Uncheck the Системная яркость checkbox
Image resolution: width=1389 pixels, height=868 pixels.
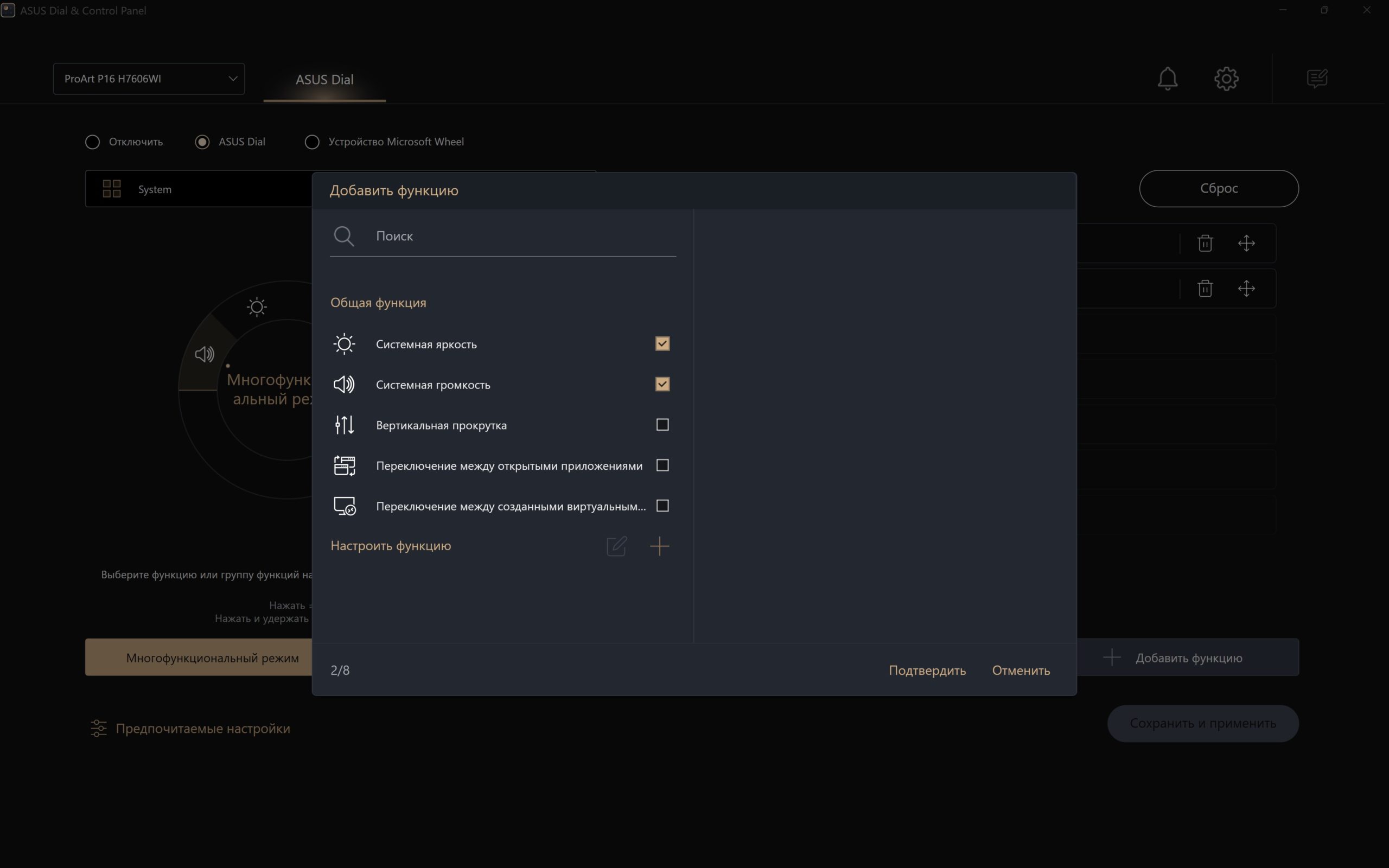pos(662,344)
